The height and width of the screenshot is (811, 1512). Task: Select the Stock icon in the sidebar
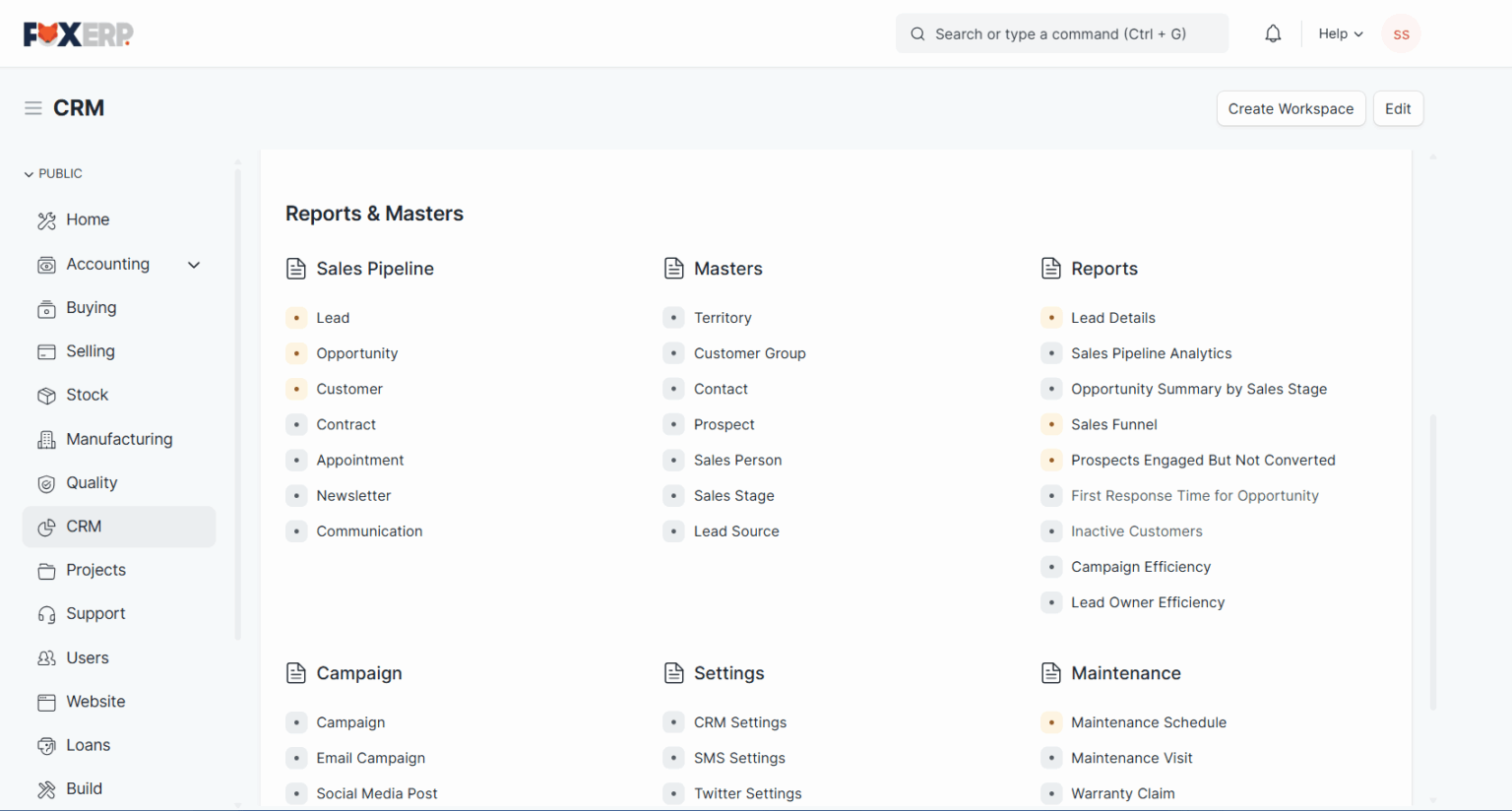[x=46, y=395]
